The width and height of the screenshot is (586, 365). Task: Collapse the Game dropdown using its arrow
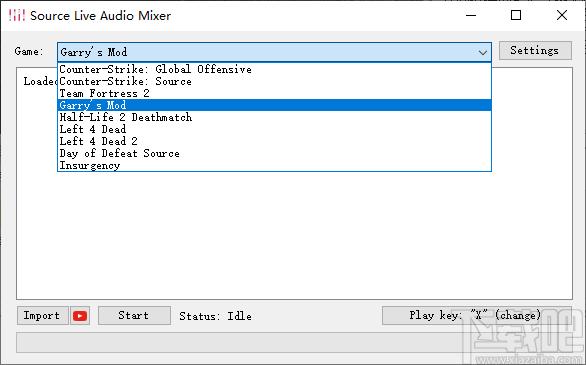[x=482, y=52]
